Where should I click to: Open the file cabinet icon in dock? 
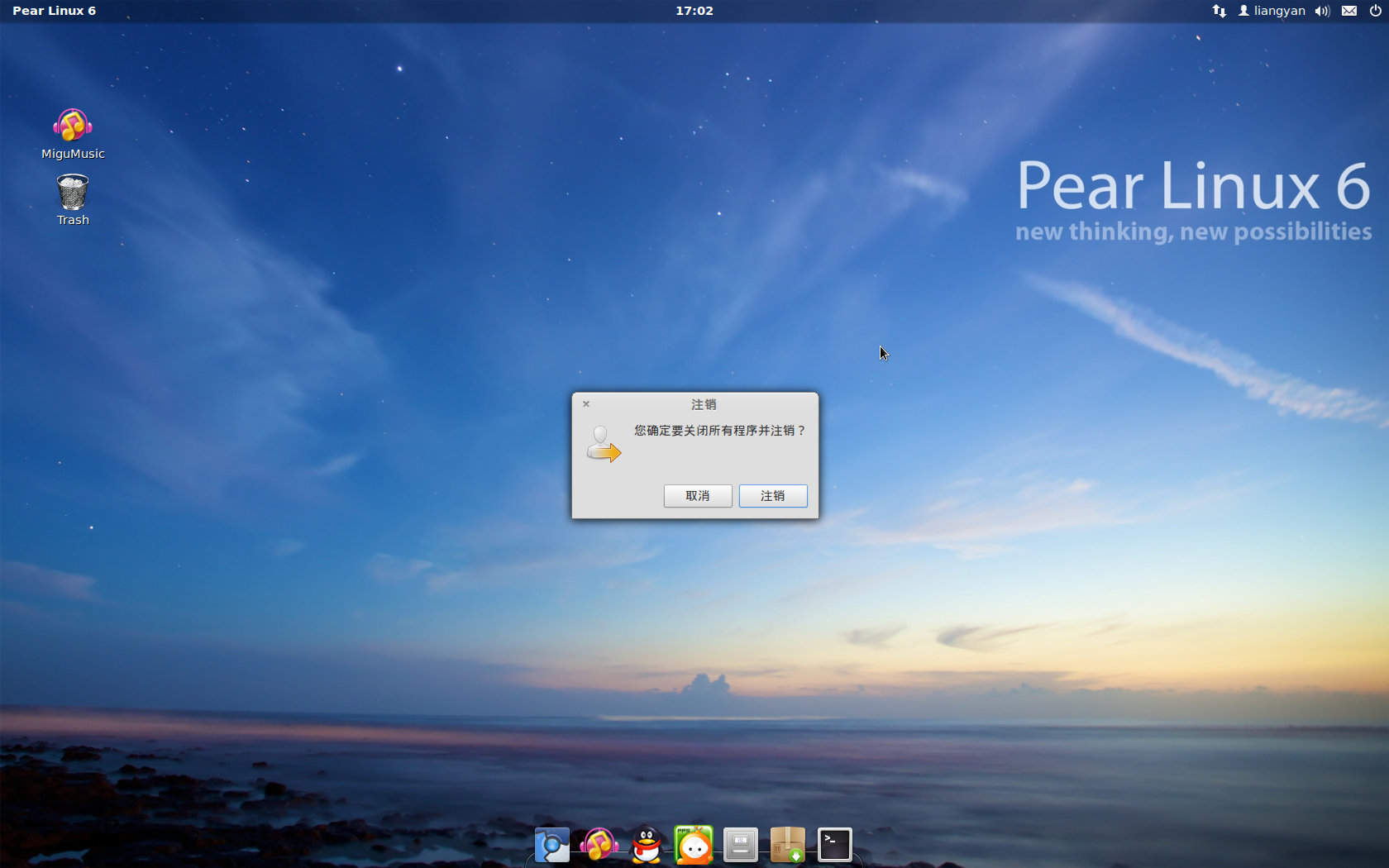point(741,845)
